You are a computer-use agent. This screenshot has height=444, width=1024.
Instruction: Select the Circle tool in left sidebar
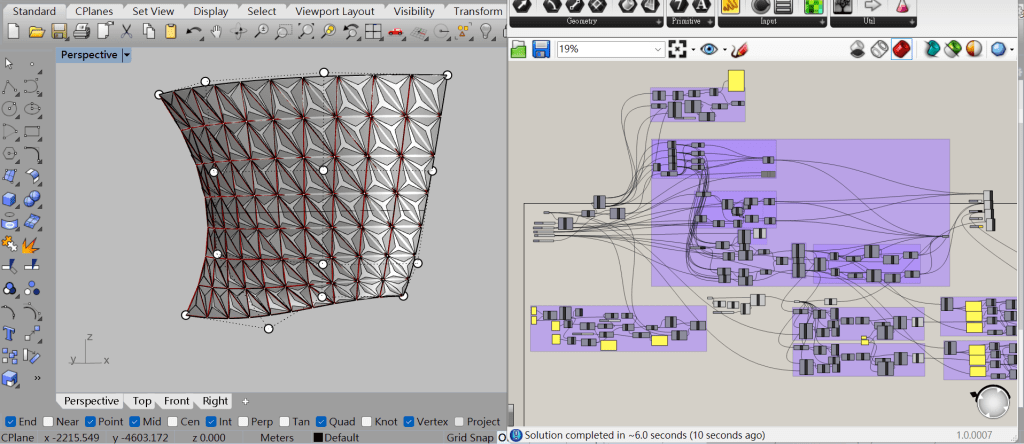tap(10, 108)
